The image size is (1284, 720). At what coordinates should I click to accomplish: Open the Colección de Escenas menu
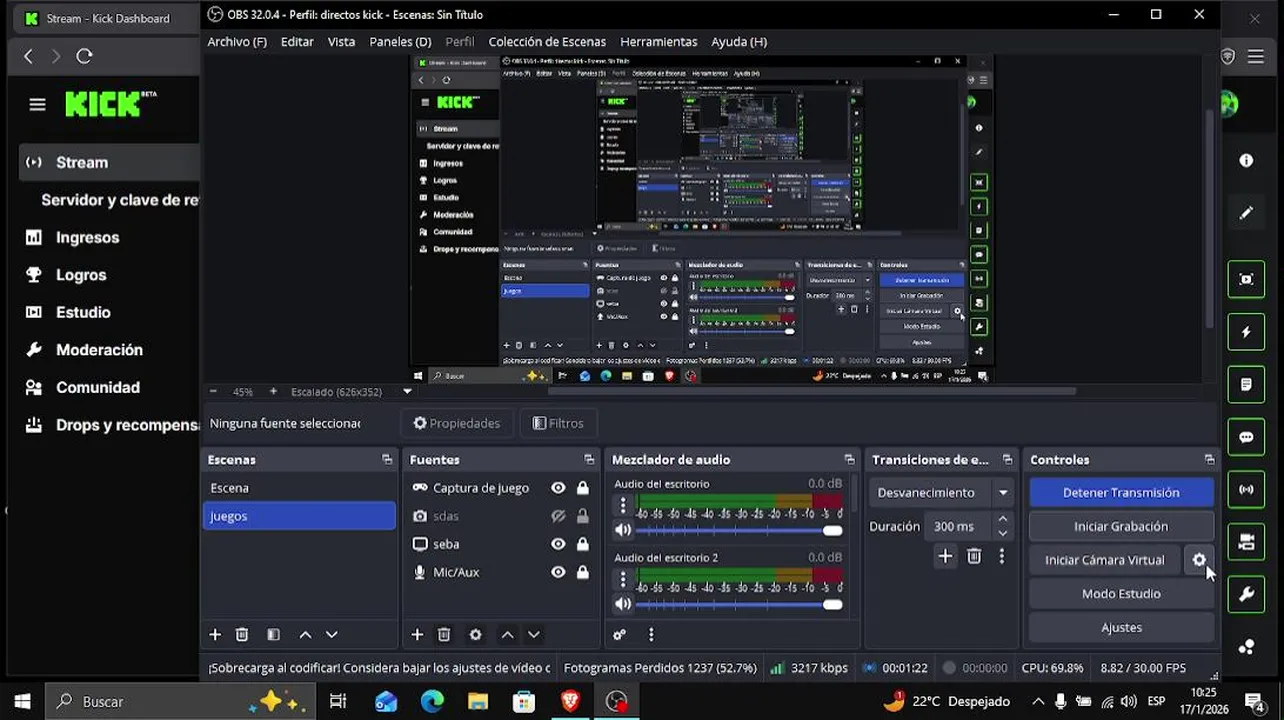pos(547,42)
